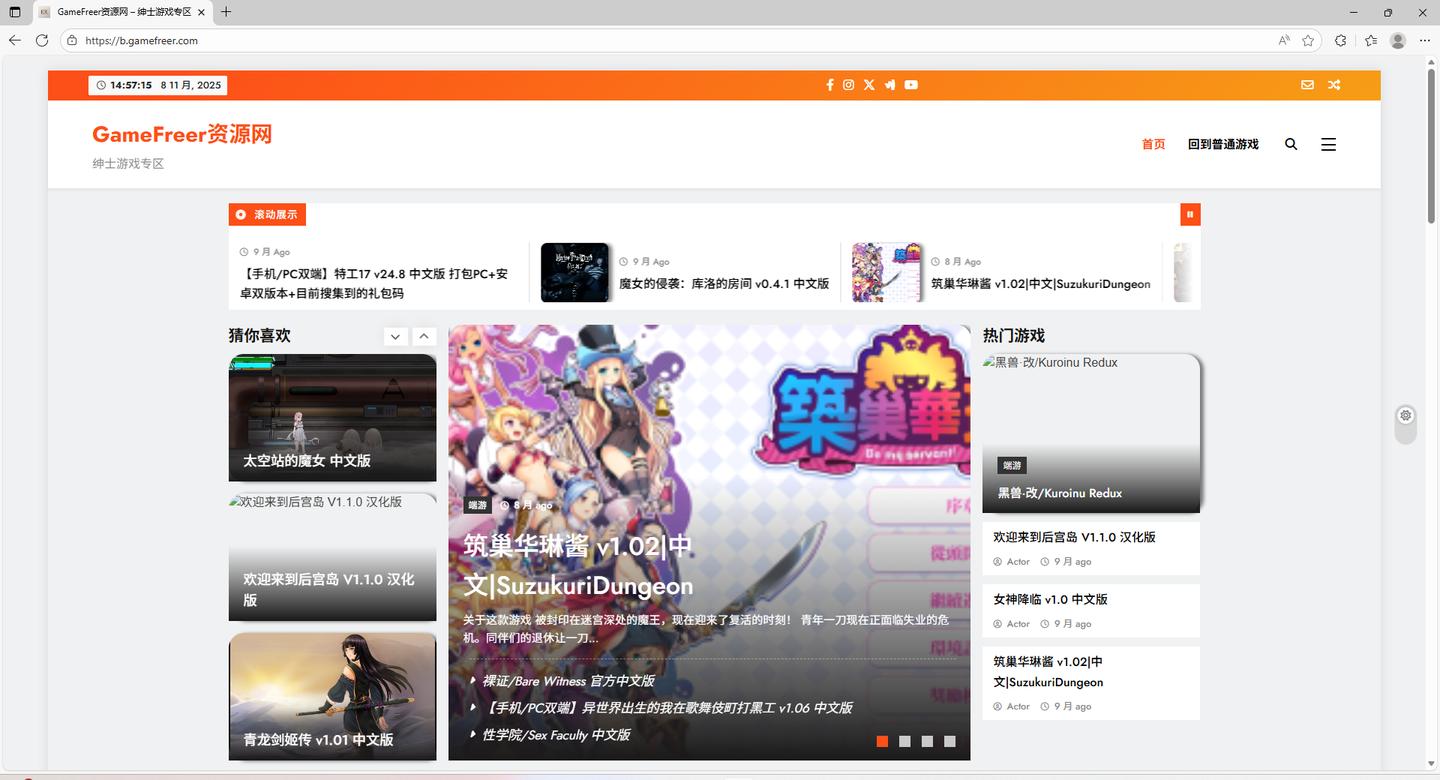Image resolution: width=1440 pixels, height=780 pixels.
Task: Click the 端游 tag on 黑兽·改 card
Action: 1012,466
